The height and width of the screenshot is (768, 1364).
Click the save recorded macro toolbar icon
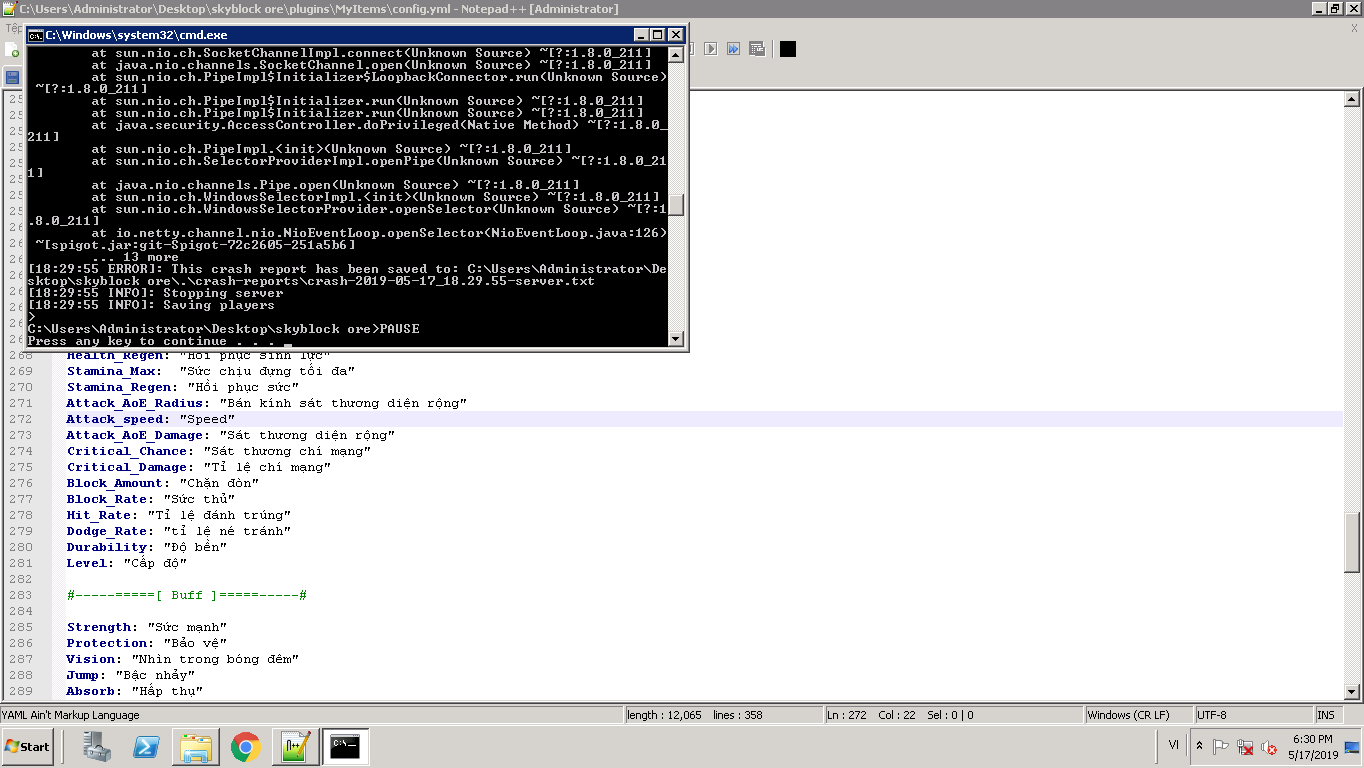tap(757, 49)
